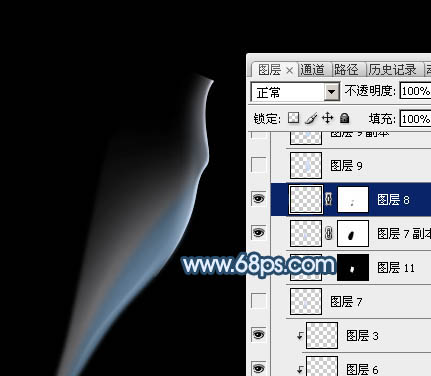Hide the 图层 8 layer
Image resolution: width=431 pixels, height=376 pixels.
(x=259, y=199)
